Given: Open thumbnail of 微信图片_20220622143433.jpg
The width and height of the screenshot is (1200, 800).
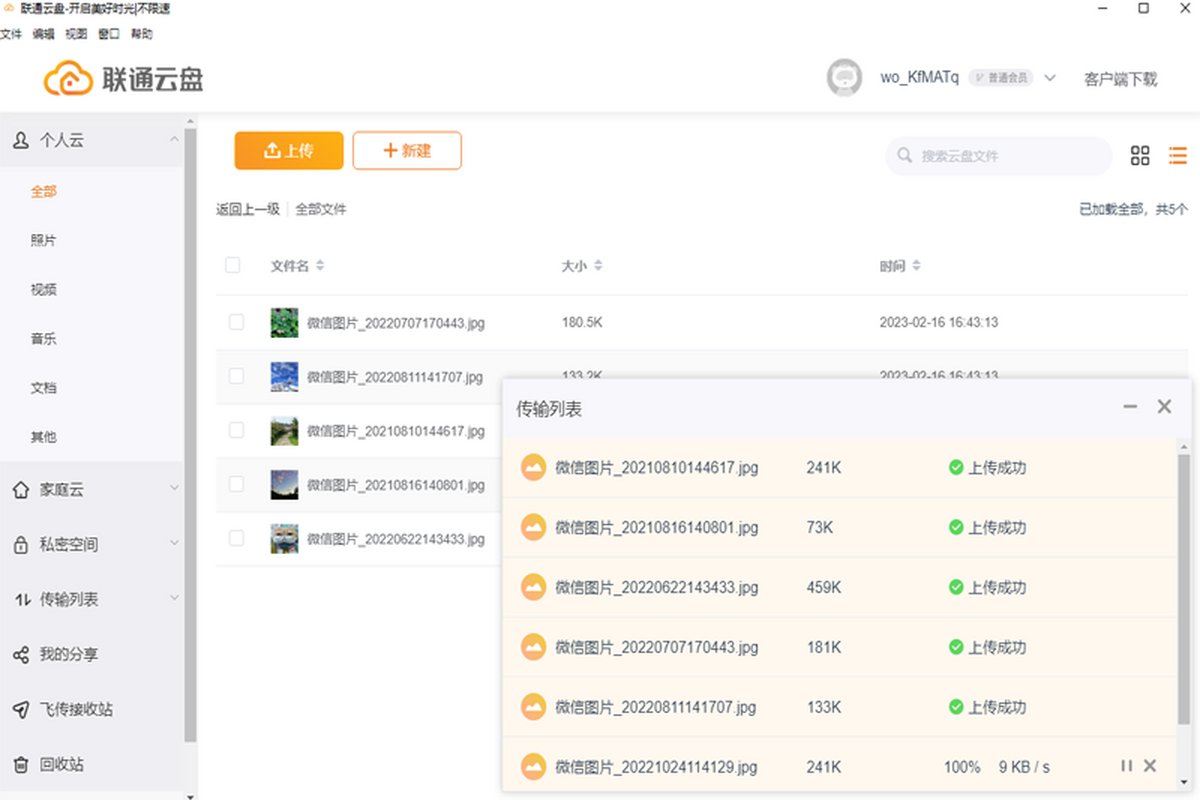Looking at the screenshot, I should click(x=285, y=538).
